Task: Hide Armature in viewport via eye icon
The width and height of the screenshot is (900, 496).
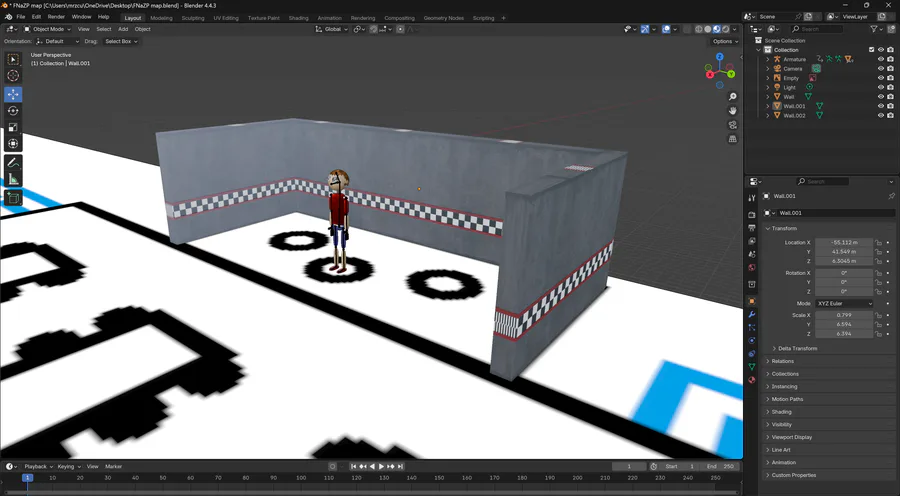Action: [881, 59]
